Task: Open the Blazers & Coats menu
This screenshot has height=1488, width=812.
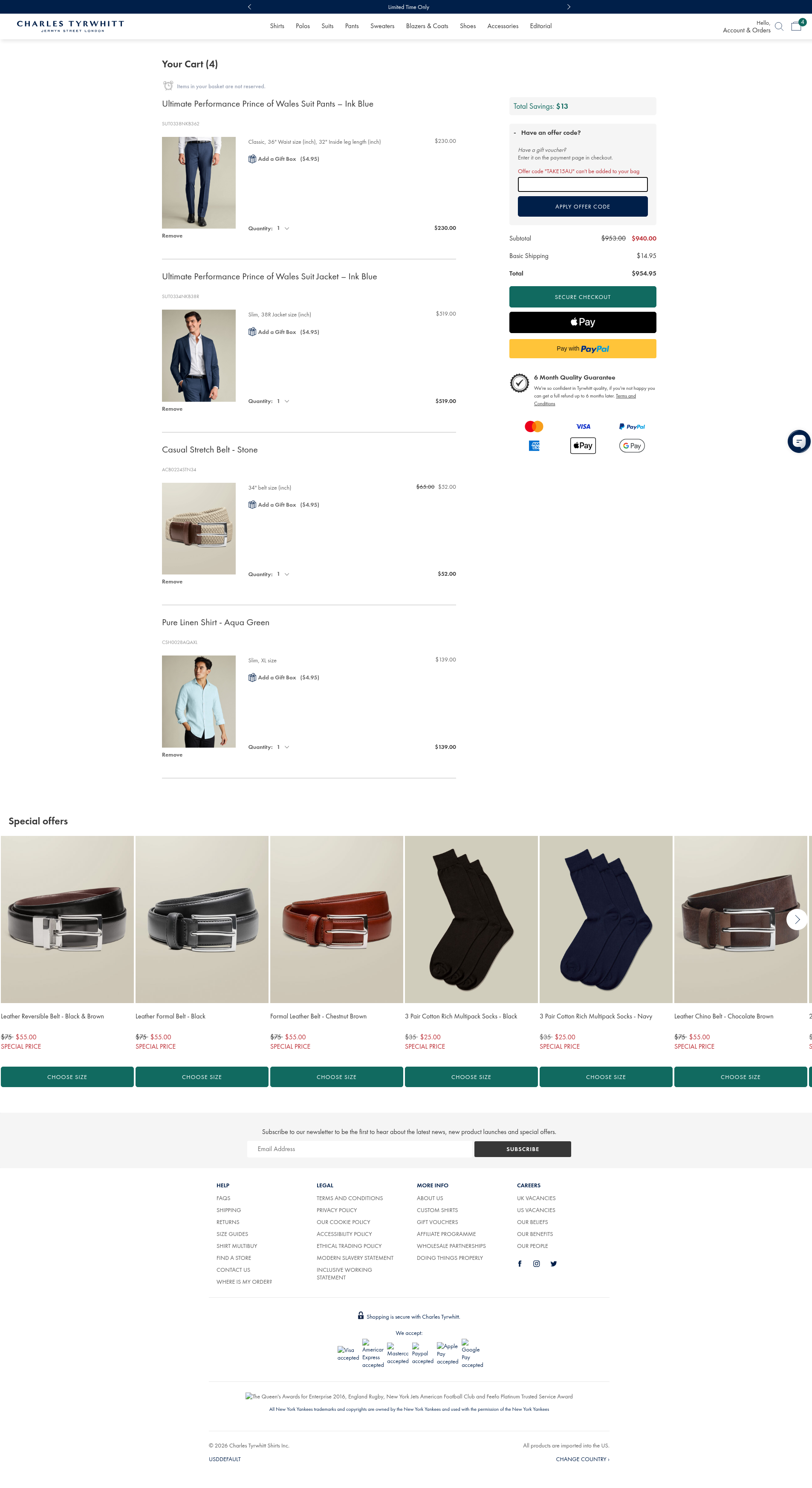Action: (427, 26)
